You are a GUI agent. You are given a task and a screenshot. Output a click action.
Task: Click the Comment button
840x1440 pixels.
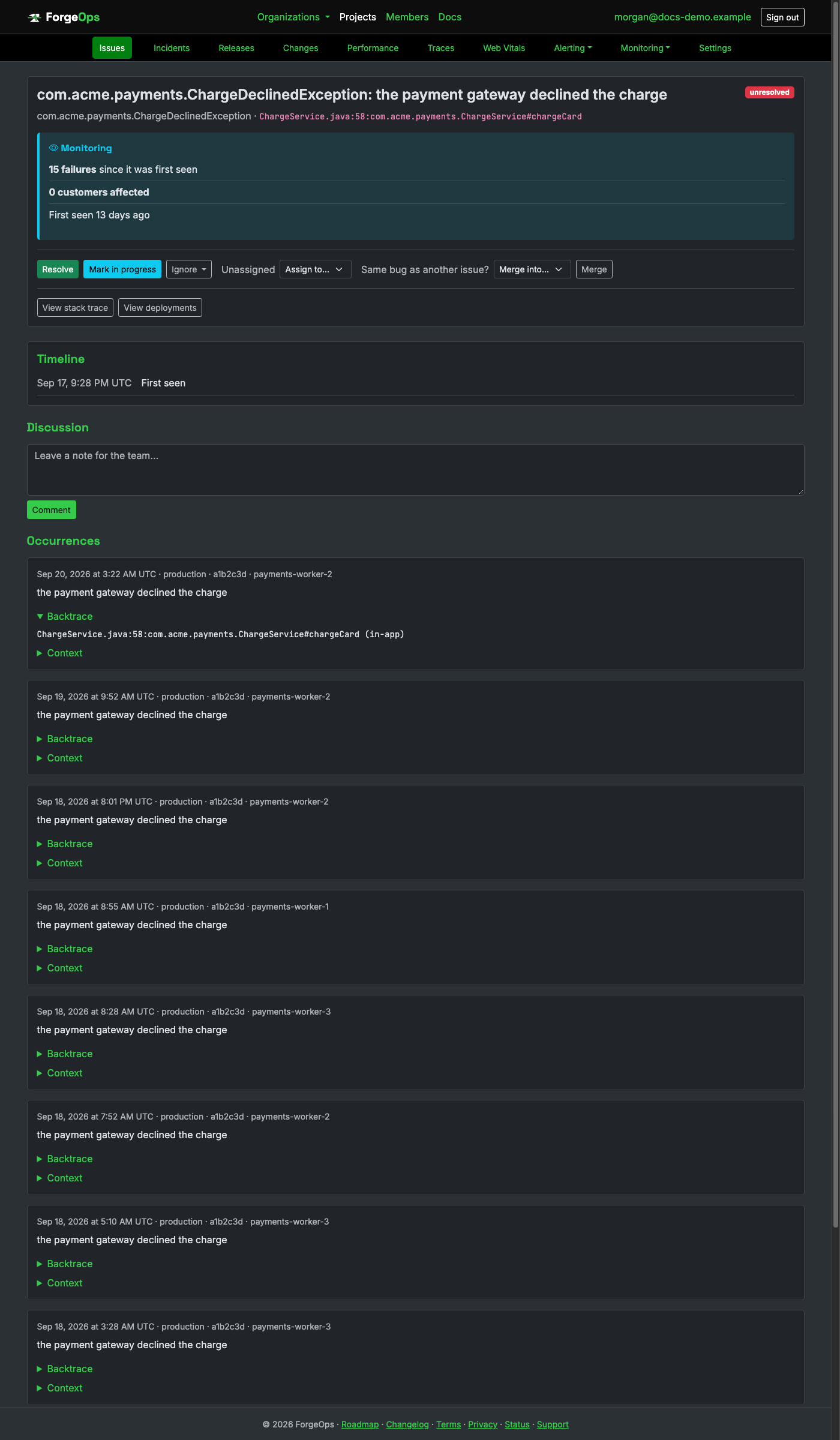pos(52,510)
